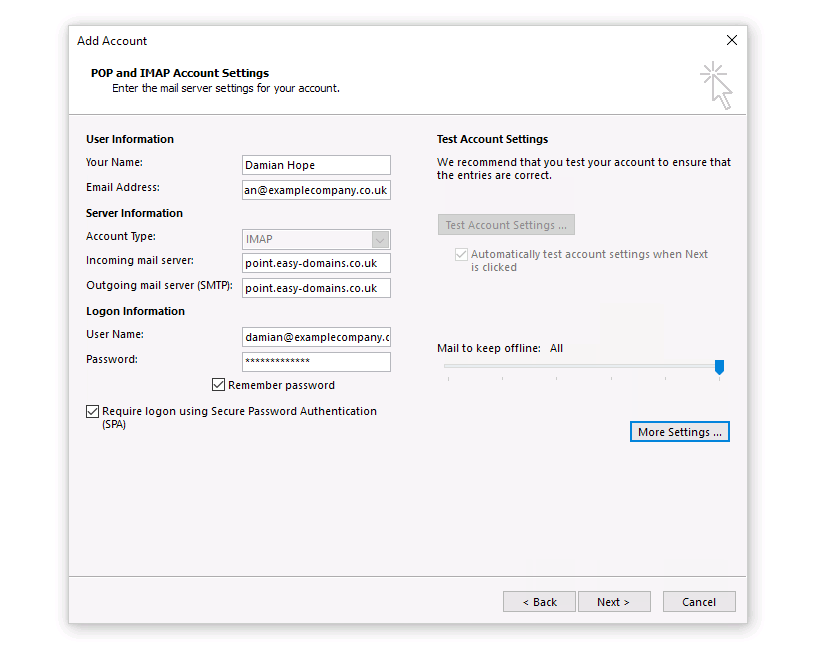Open More Settings dialog

click(679, 432)
